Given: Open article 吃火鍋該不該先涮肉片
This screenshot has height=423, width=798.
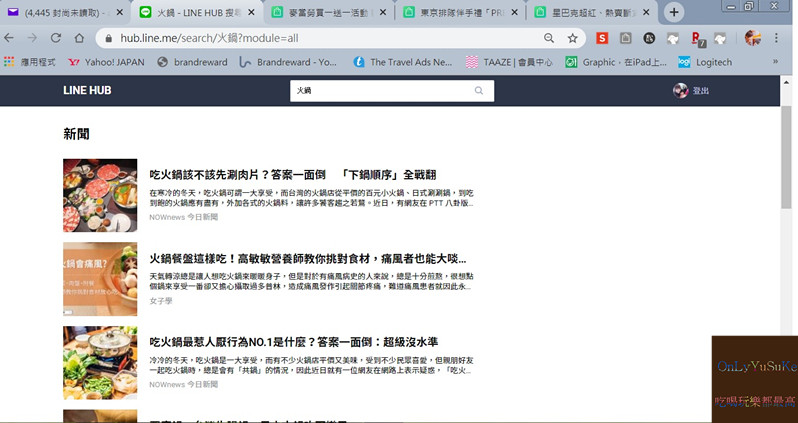Looking at the screenshot, I should click(293, 175).
